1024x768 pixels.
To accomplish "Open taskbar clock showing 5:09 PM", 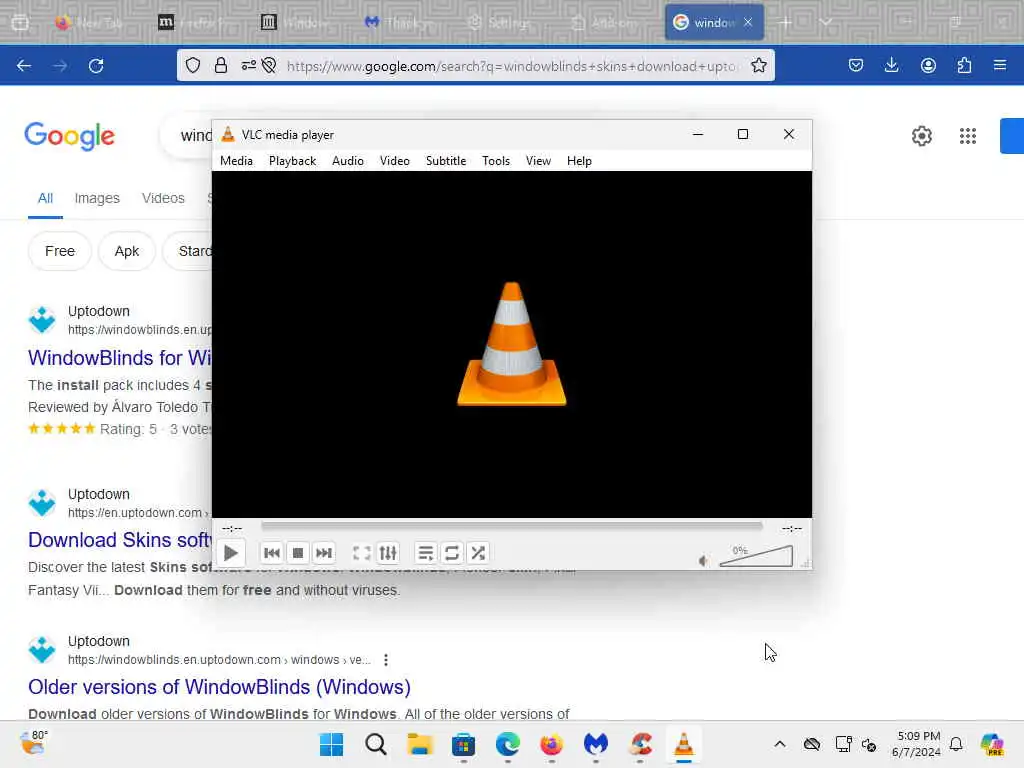I will click(917, 744).
